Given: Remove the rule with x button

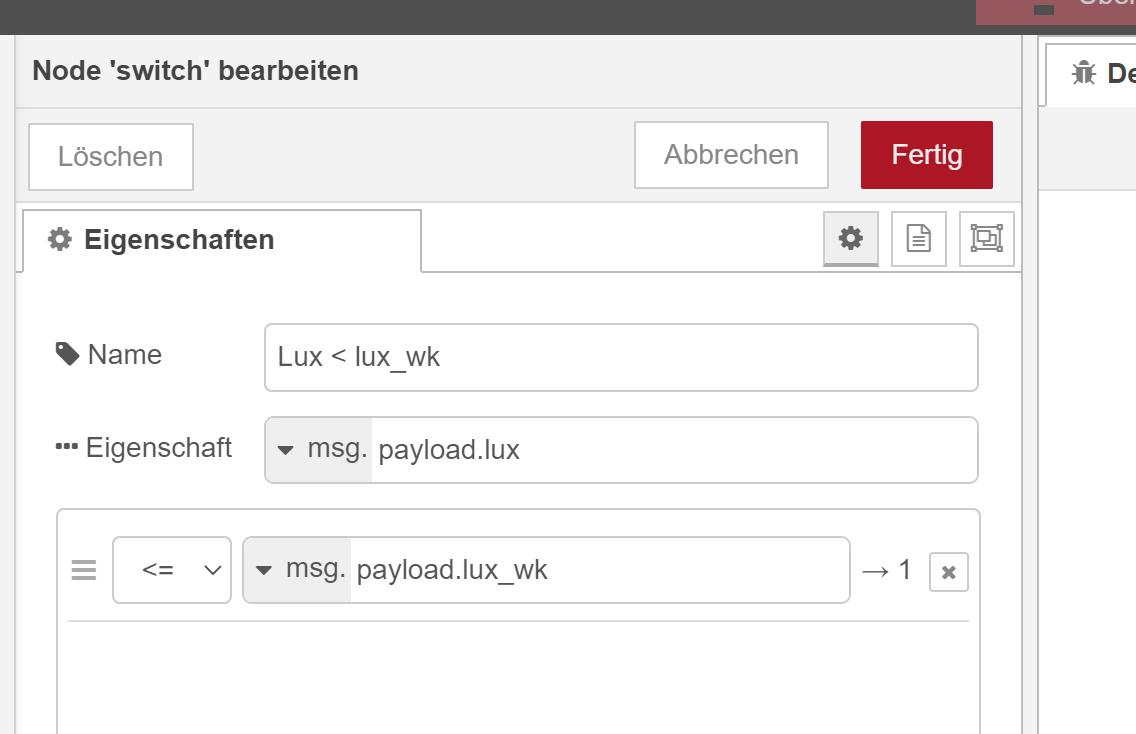Looking at the screenshot, I should click(x=948, y=572).
